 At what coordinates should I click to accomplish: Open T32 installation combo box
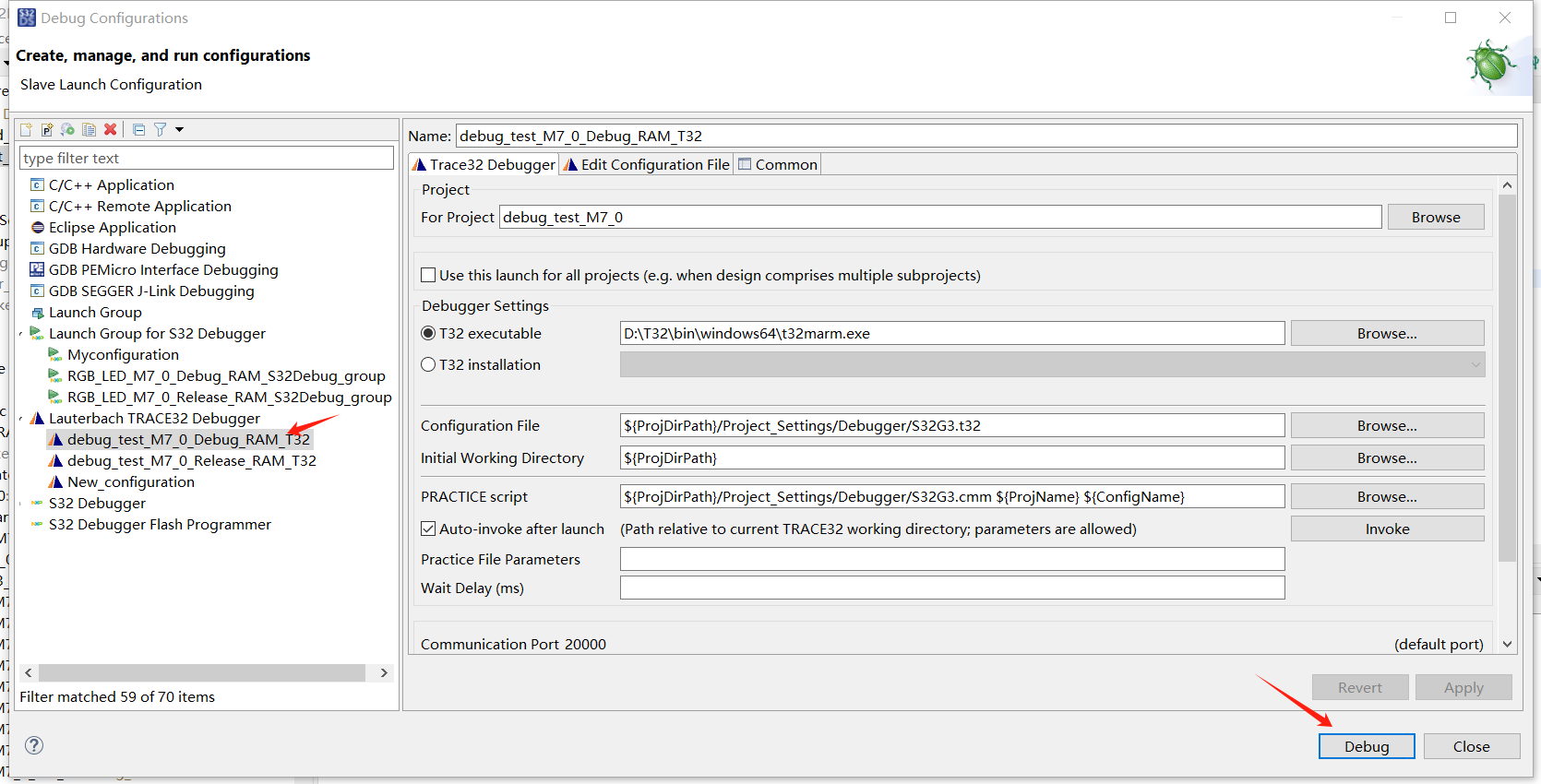point(1052,364)
